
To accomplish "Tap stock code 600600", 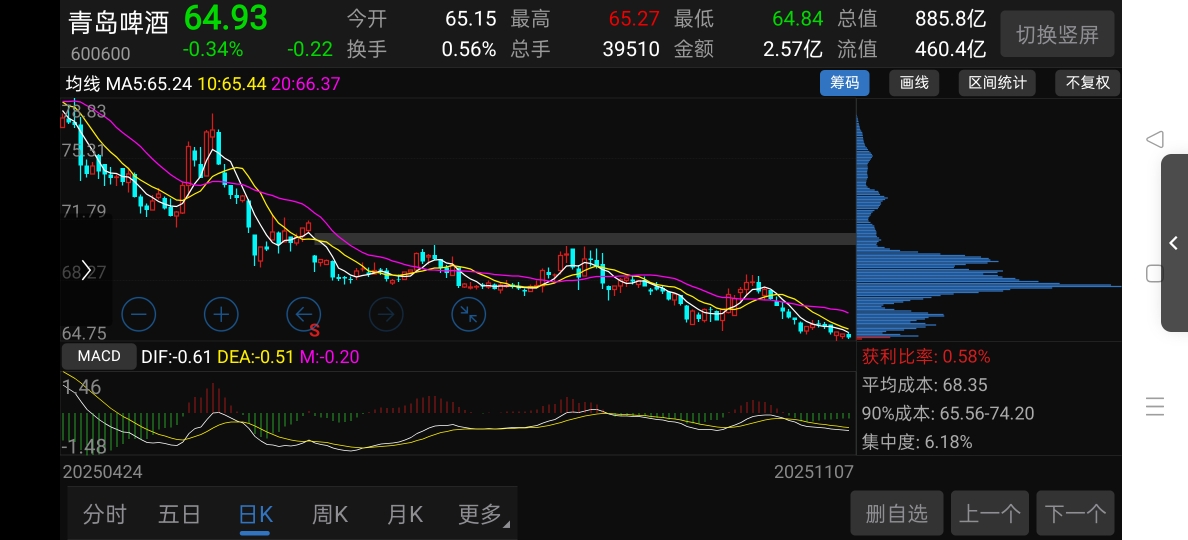I will 101,54.
